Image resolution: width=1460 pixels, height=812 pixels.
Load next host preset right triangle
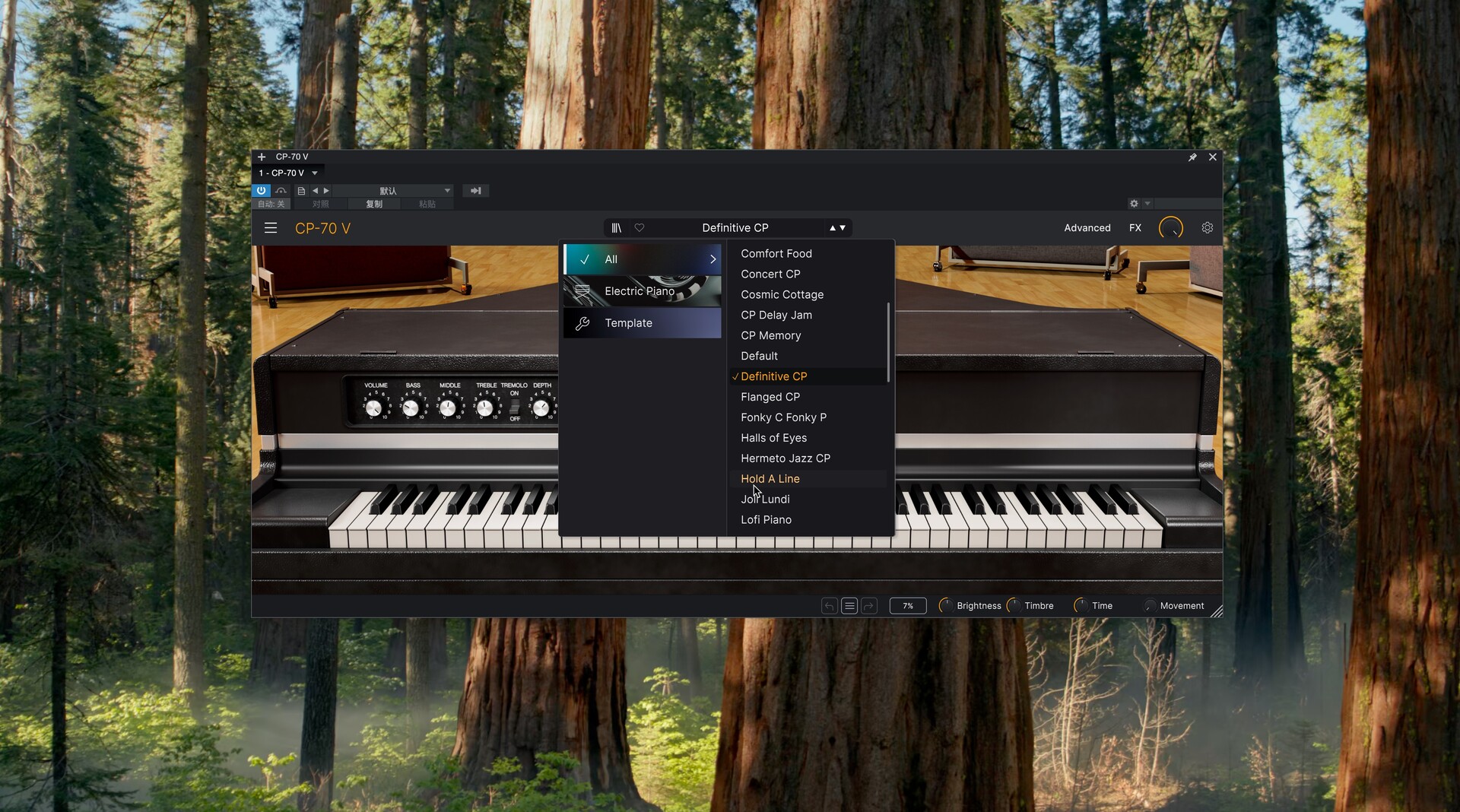(326, 191)
